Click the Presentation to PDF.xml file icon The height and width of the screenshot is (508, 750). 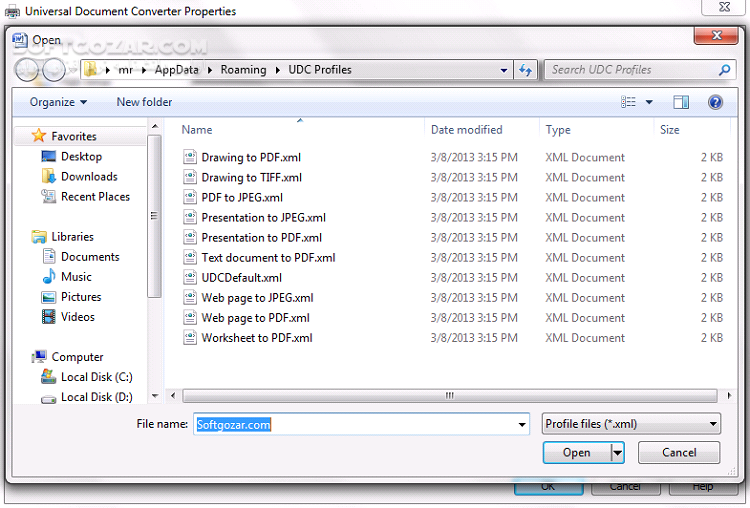point(190,237)
